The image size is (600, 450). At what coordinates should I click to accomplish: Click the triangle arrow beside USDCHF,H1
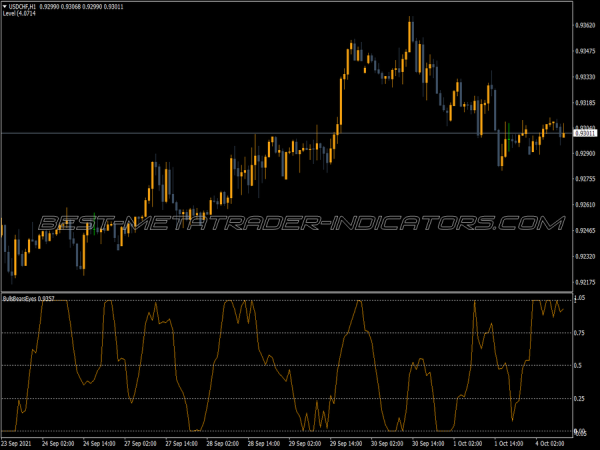tap(5, 7)
